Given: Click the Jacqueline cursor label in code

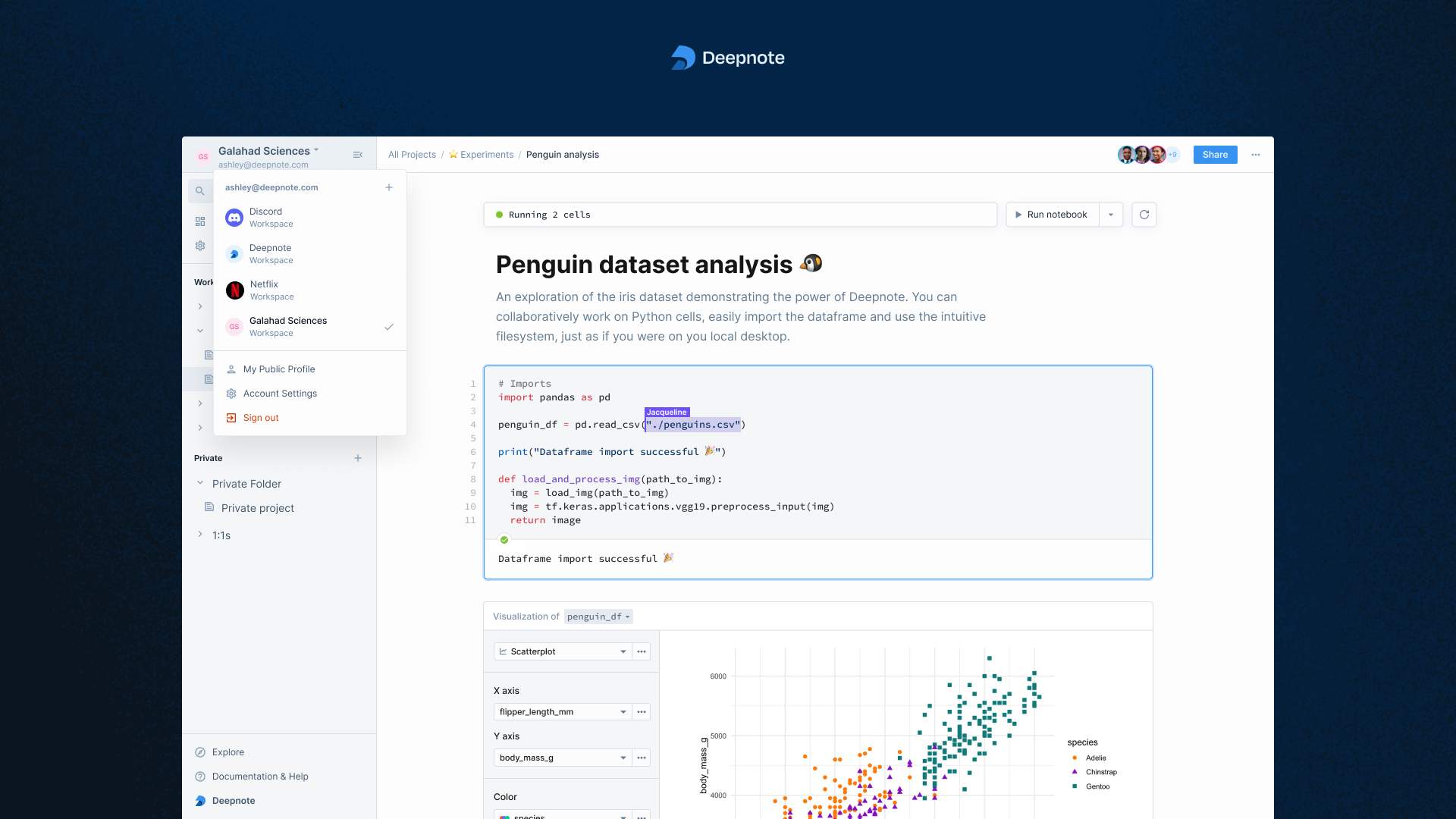Looking at the screenshot, I should click(667, 413).
